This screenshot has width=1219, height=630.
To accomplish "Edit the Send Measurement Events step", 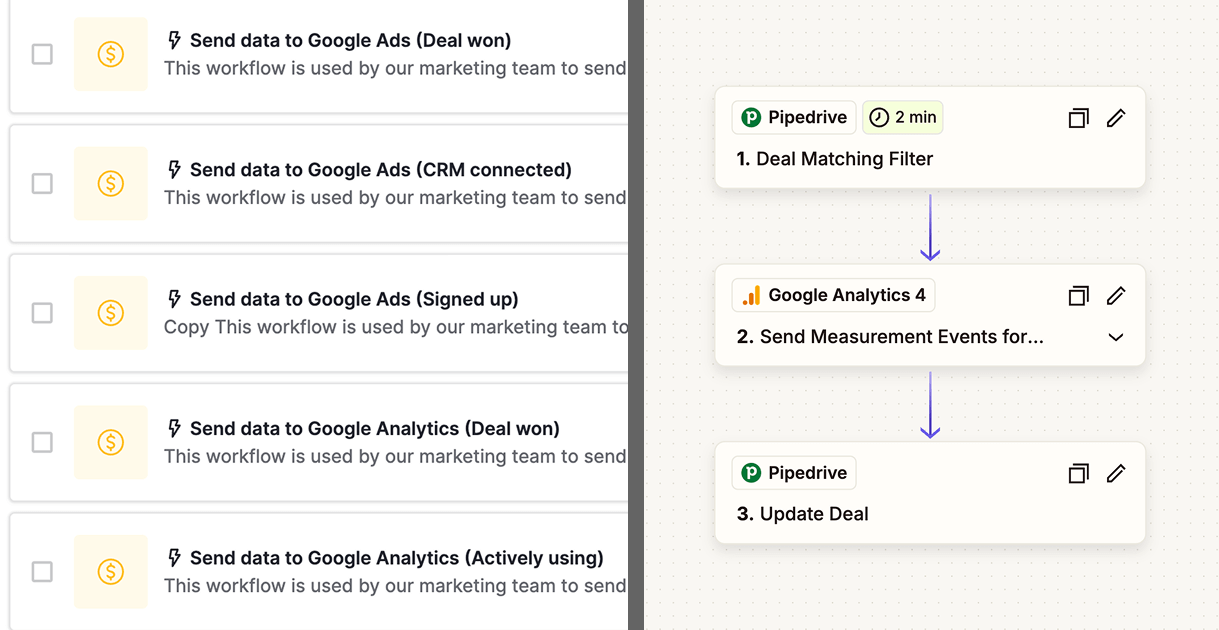I will (1116, 296).
